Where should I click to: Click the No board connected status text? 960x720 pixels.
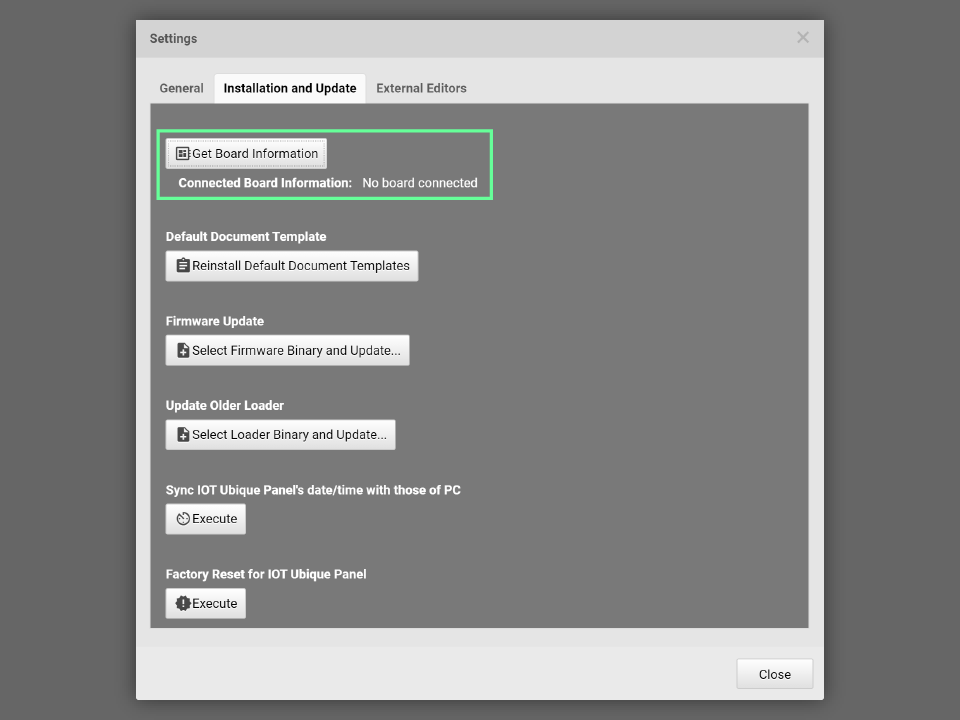pyautogui.click(x=419, y=183)
